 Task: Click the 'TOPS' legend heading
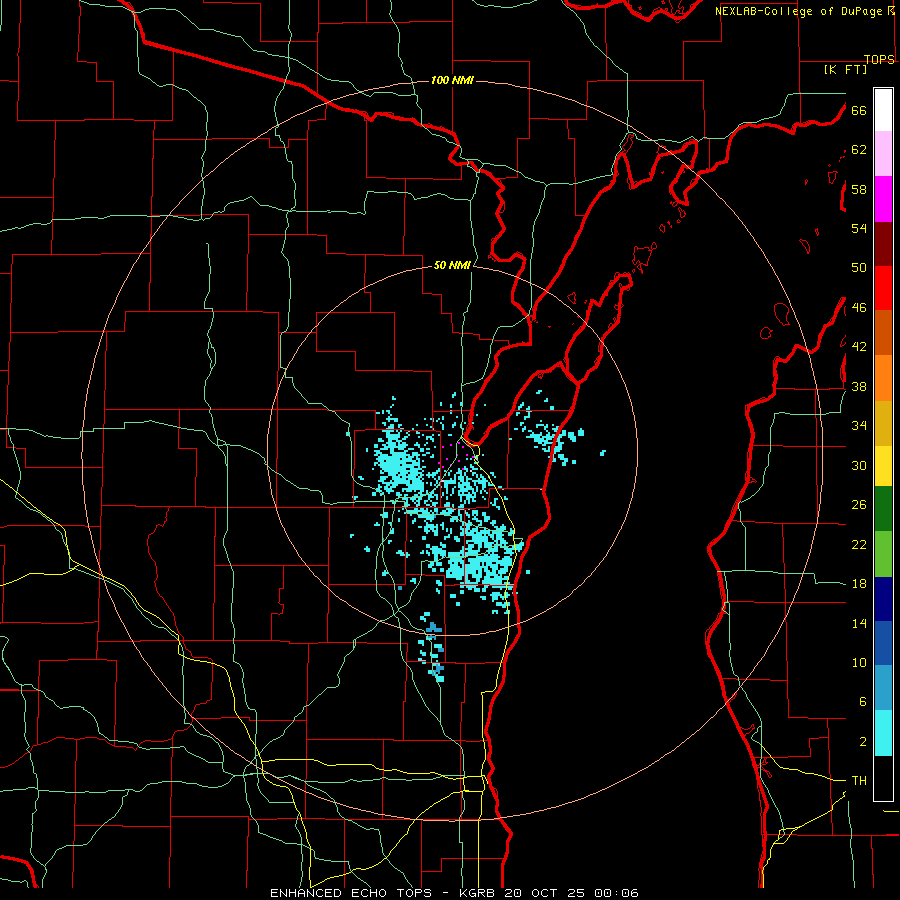pyautogui.click(x=879, y=59)
